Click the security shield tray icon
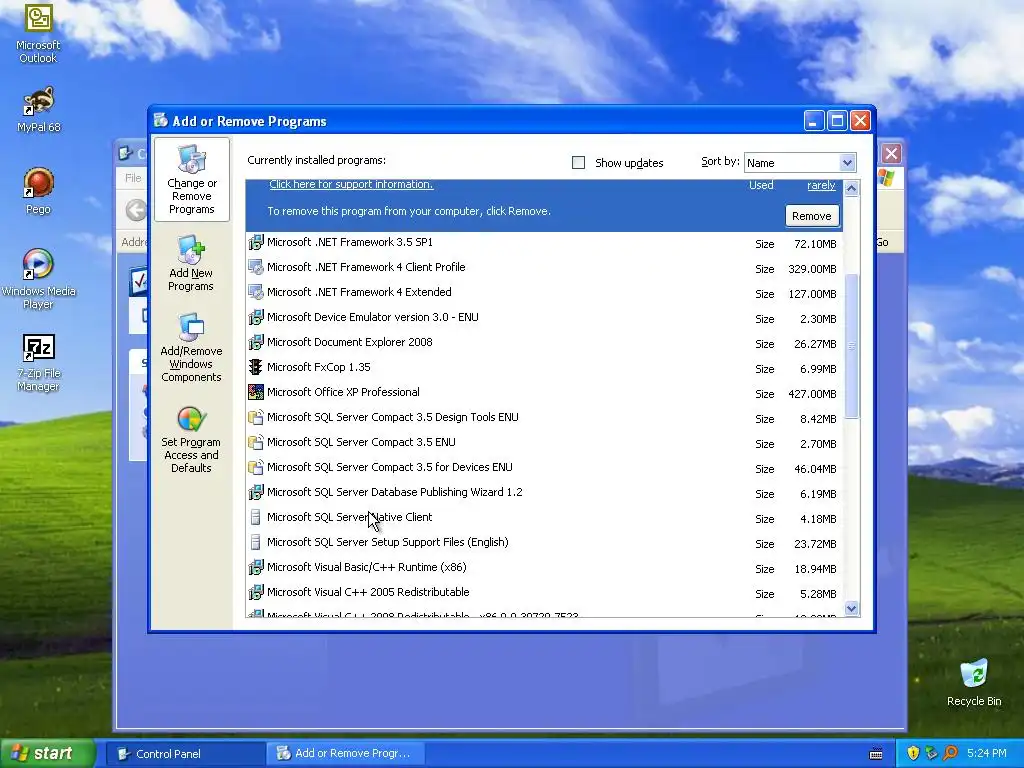The height and width of the screenshot is (768, 1024). (x=913, y=754)
